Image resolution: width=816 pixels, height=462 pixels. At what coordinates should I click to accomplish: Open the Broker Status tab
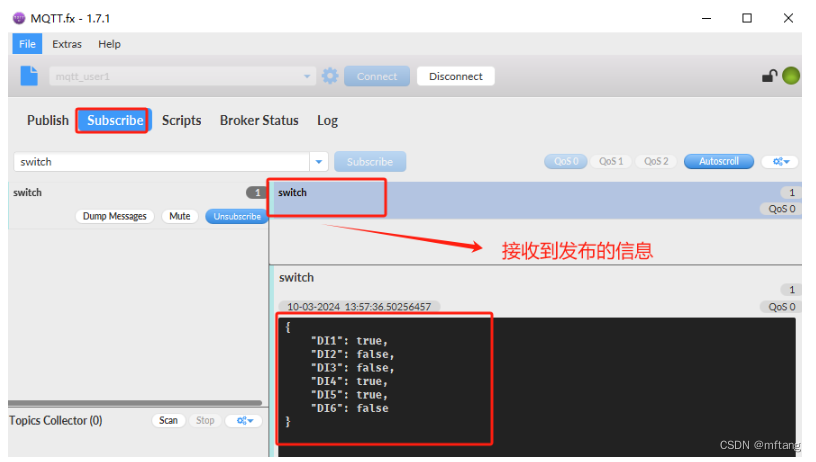[259, 120]
